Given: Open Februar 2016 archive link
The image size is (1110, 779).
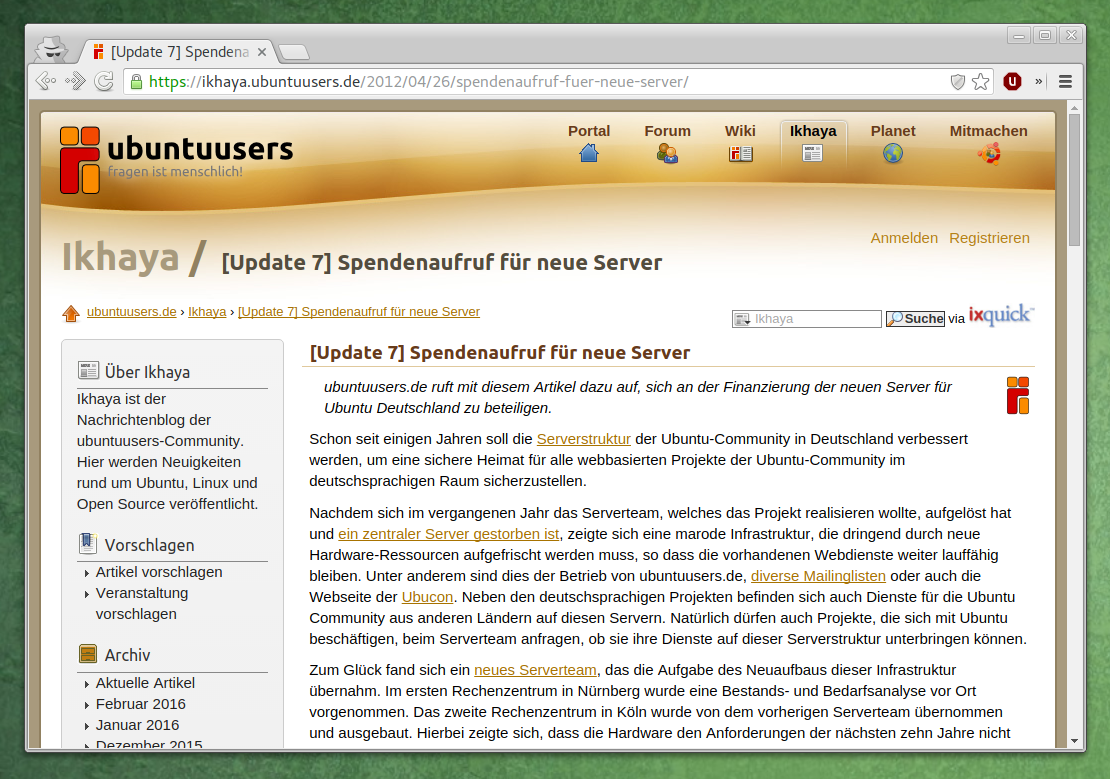Looking at the screenshot, I should pyautogui.click(x=140, y=704).
